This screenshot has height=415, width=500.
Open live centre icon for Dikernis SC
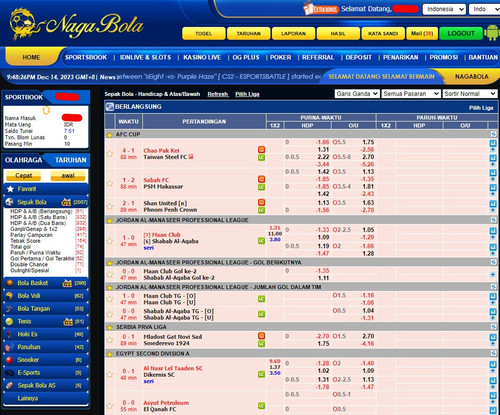pos(261,374)
